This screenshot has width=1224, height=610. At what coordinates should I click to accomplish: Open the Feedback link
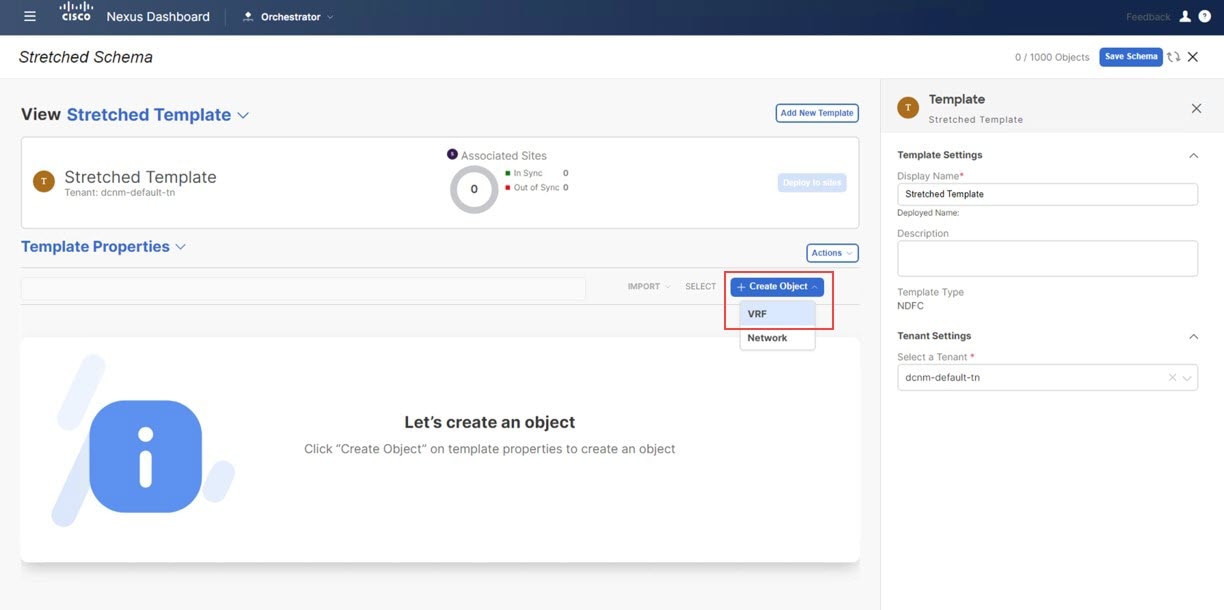(x=1148, y=17)
